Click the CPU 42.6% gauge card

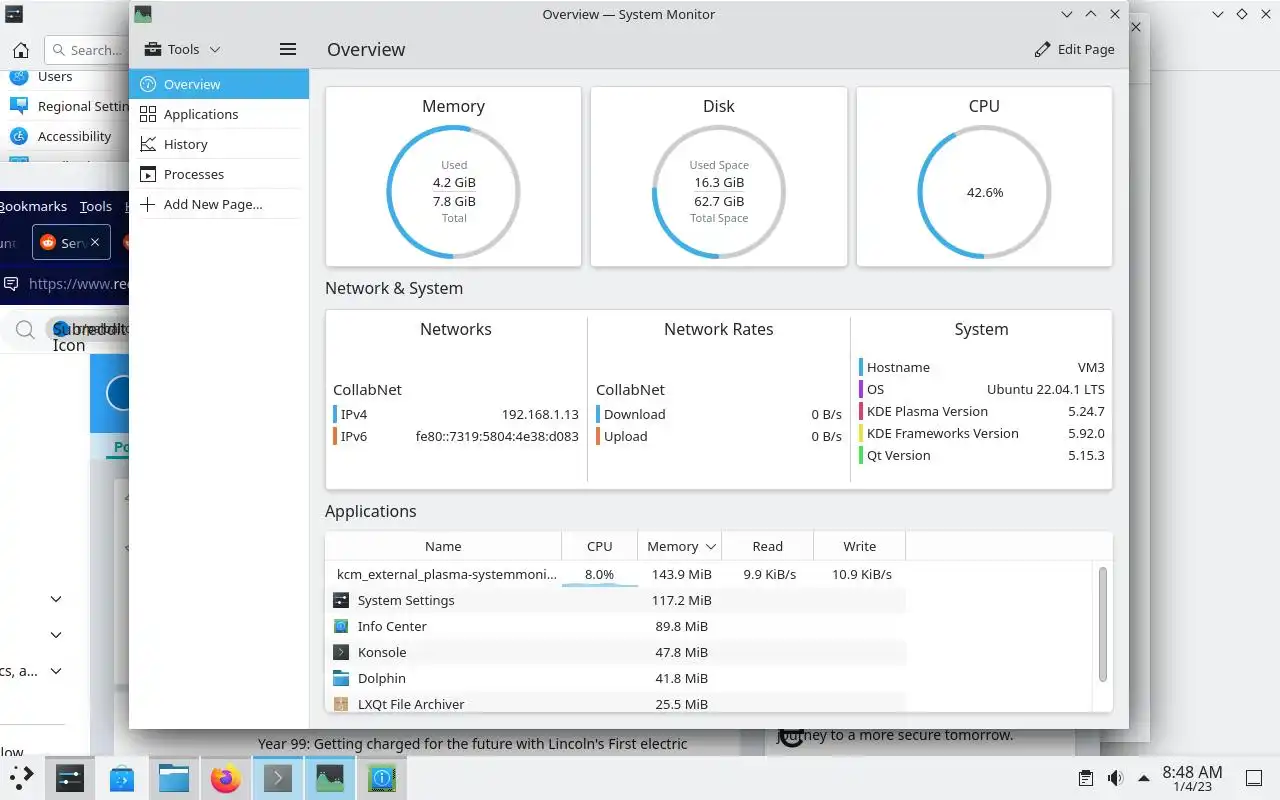[984, 177]
